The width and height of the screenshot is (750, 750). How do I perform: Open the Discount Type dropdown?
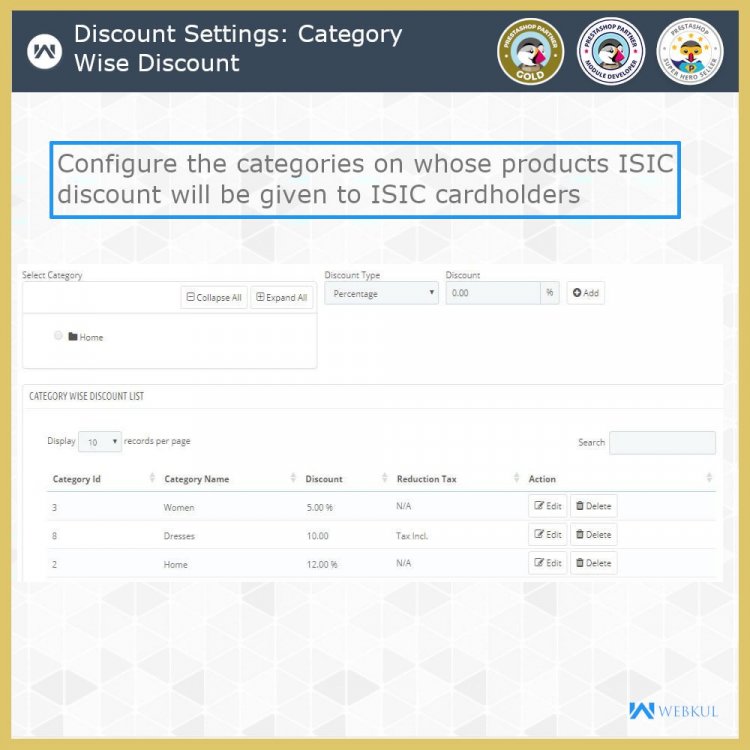click(381, 293)
